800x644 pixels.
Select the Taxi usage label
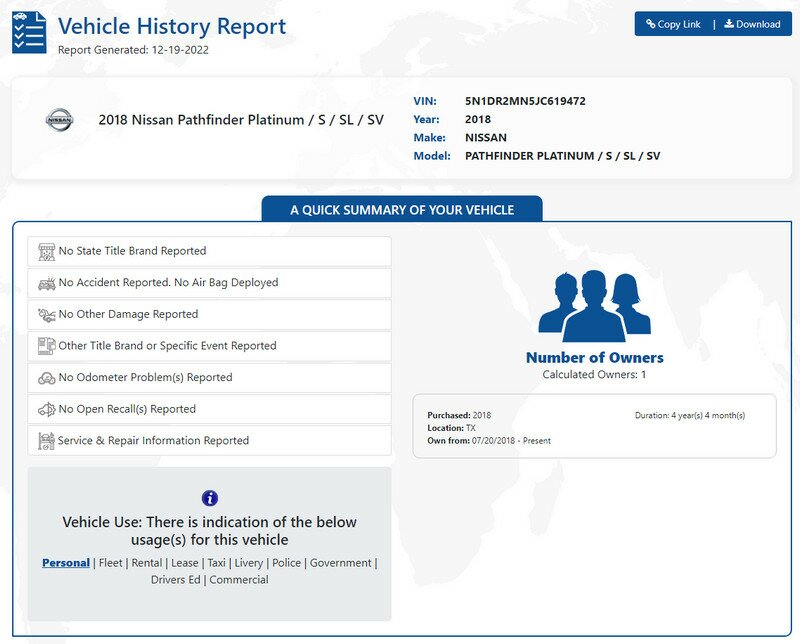click(216, 563)
